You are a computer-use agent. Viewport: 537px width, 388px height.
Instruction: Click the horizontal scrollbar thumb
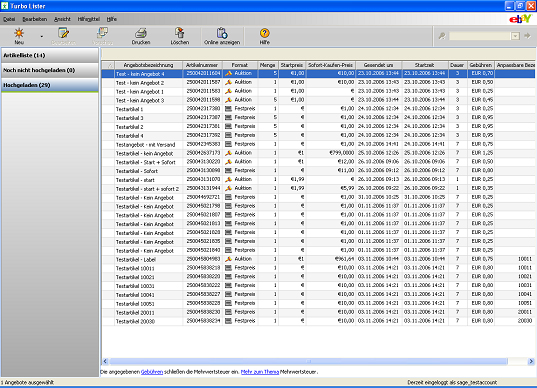point(308,361)
